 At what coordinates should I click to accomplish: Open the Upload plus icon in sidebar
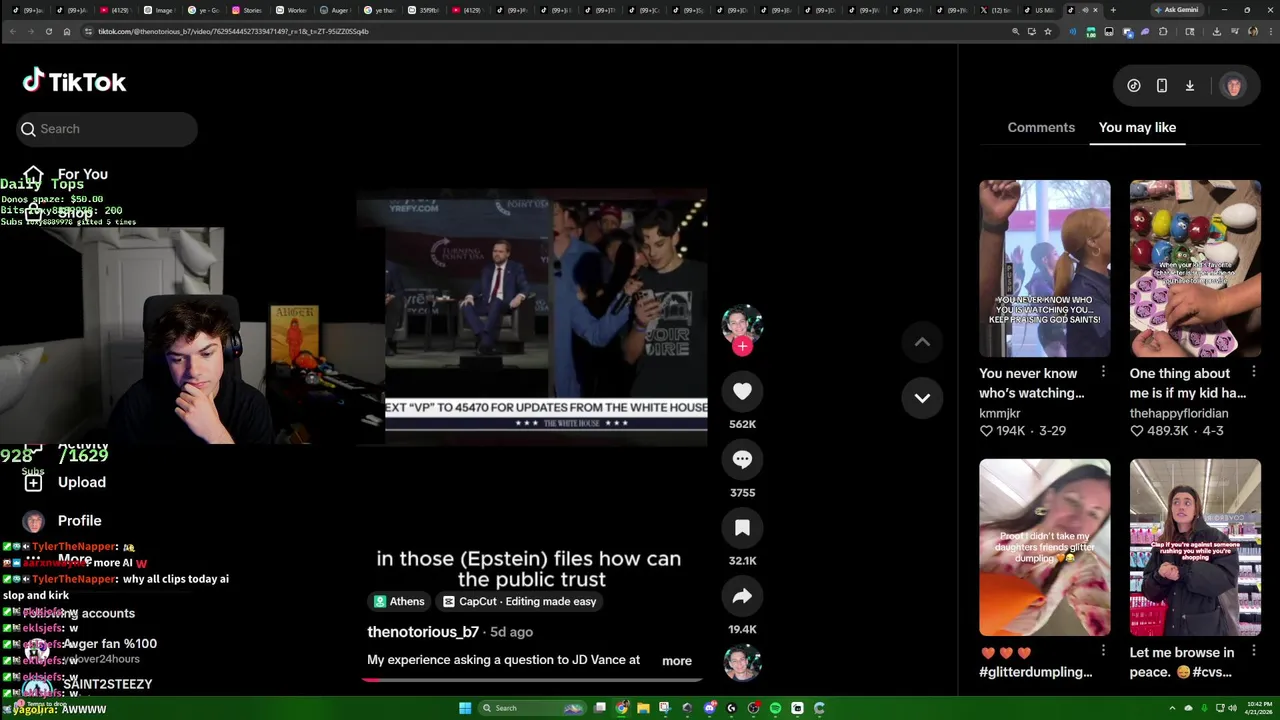[x=33, y=482]
